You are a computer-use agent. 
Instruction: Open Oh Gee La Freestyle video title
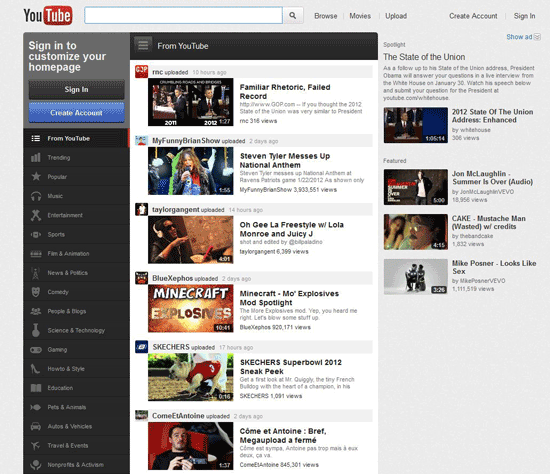coord(291,229)
